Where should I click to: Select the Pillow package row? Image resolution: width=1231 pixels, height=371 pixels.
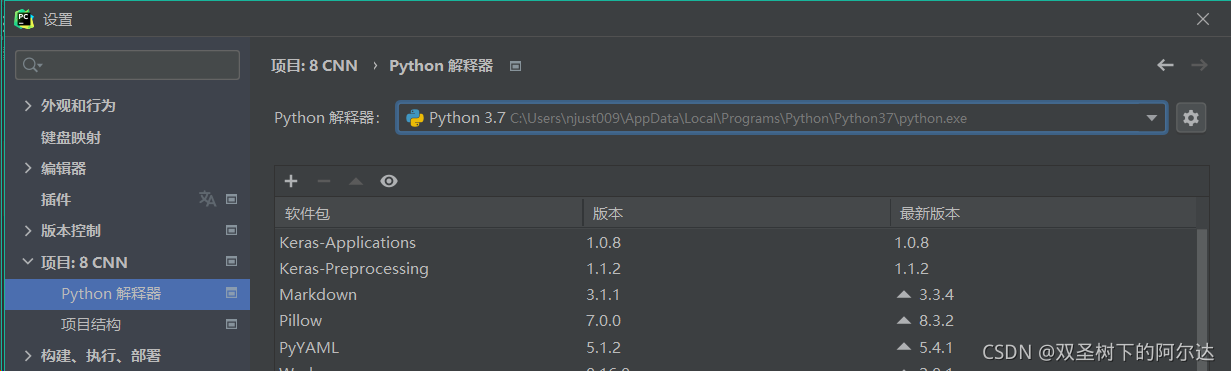point(735,321)
